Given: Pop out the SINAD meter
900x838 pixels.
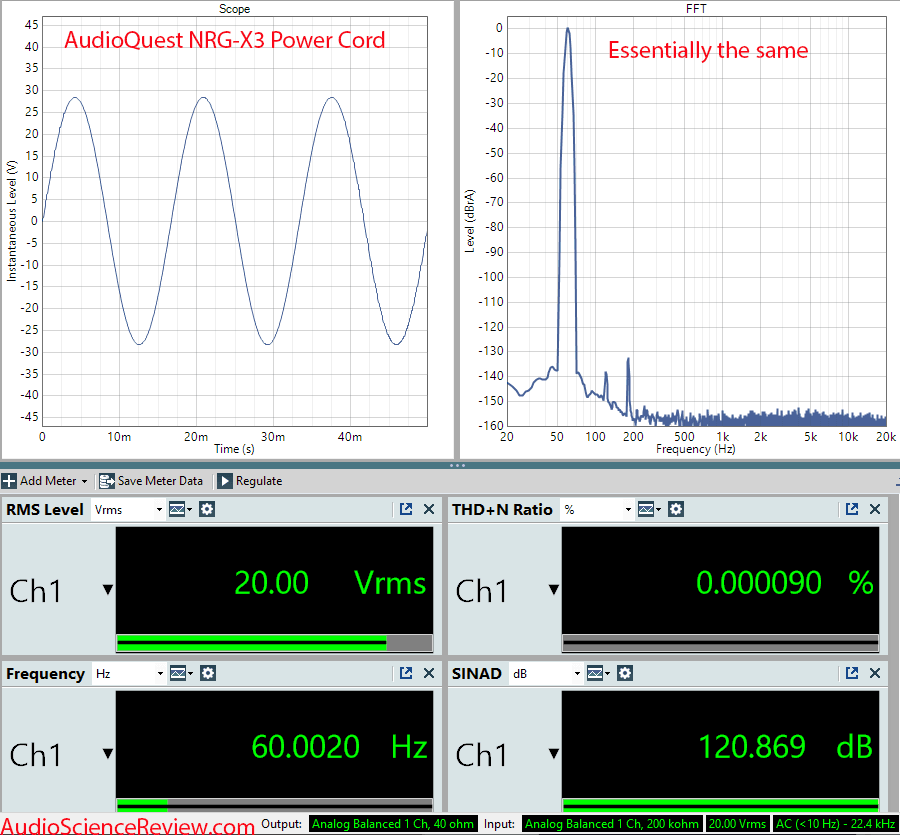Looking at the screenshot, I should click(852, 673).
